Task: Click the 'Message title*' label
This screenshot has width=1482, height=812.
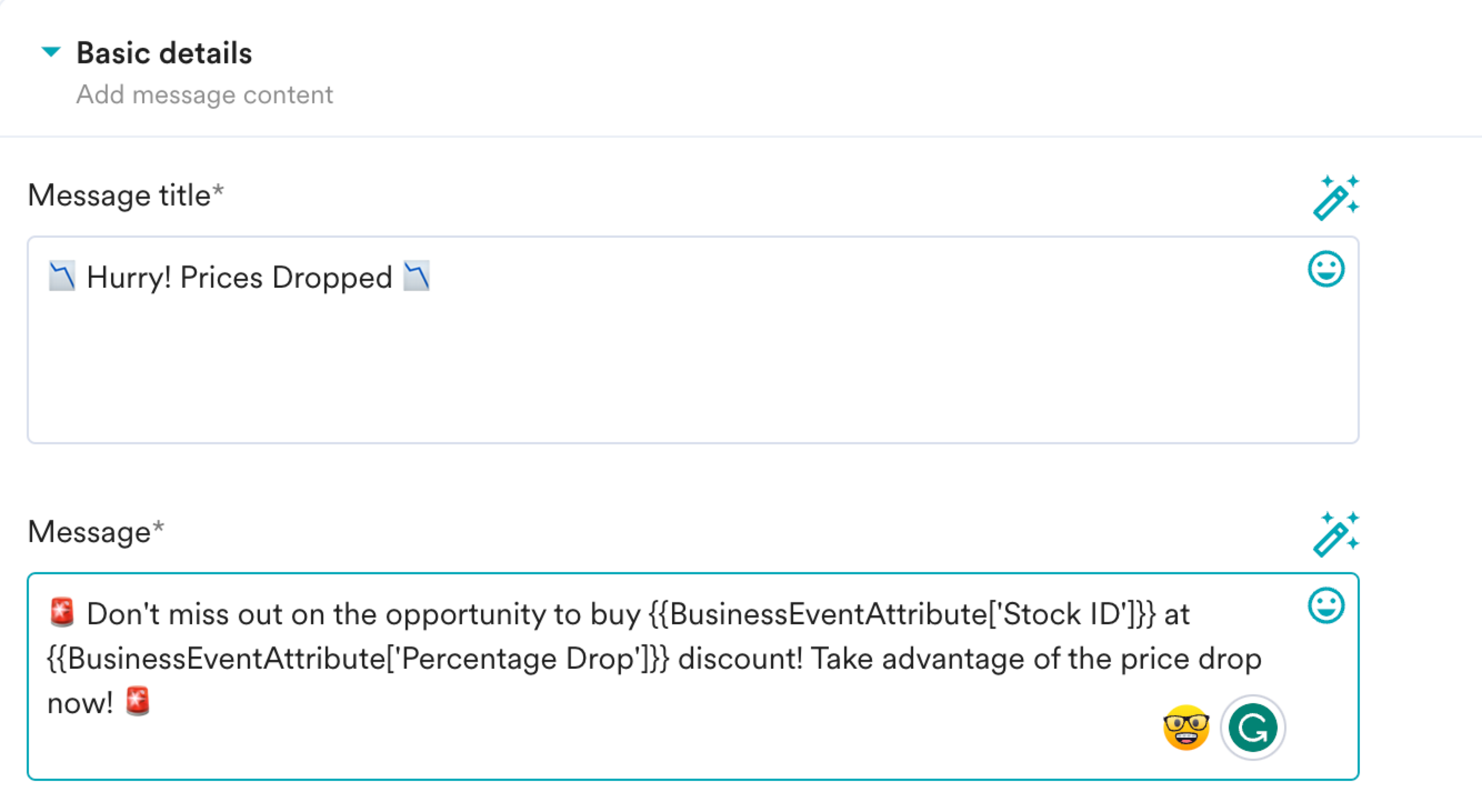Action: click(126, 195)
